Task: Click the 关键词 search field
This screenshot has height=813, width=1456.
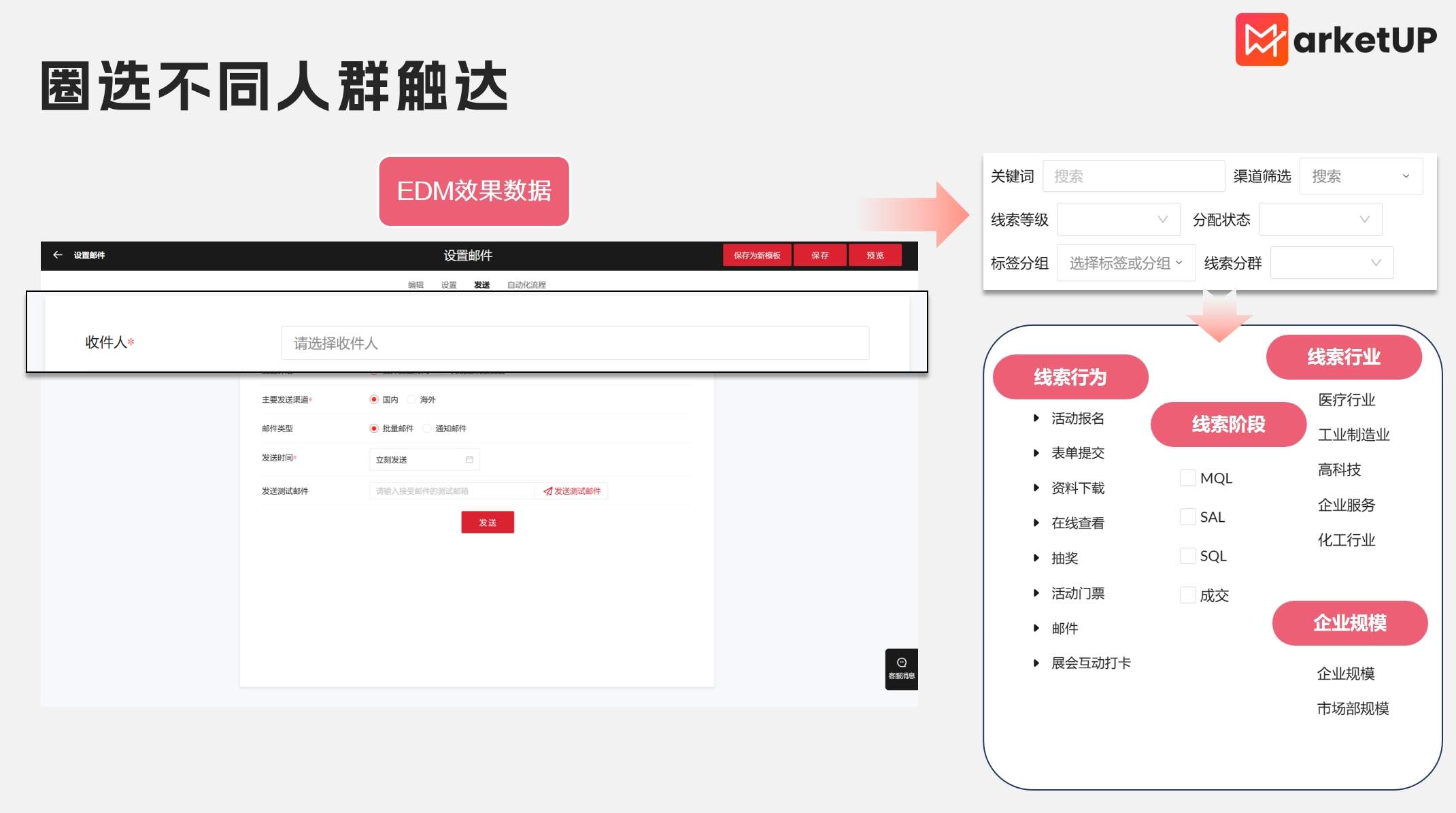Action: 1134,176
